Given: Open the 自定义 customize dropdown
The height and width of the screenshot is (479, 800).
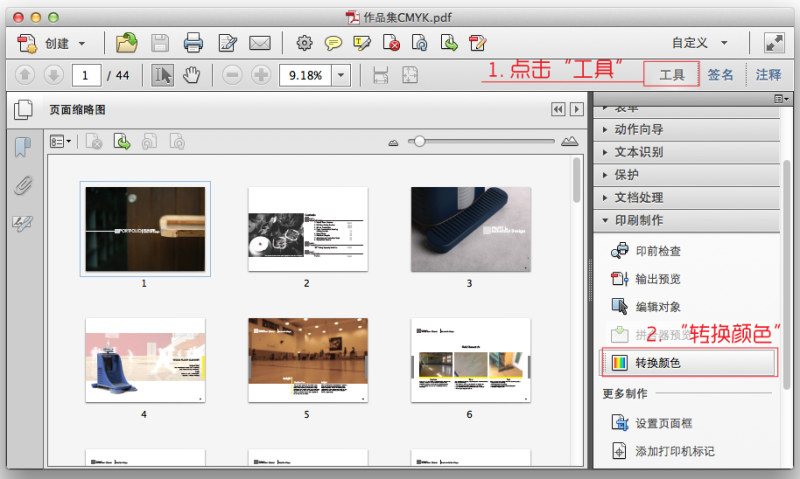Looking at the screenshot, I should [699, 43].
